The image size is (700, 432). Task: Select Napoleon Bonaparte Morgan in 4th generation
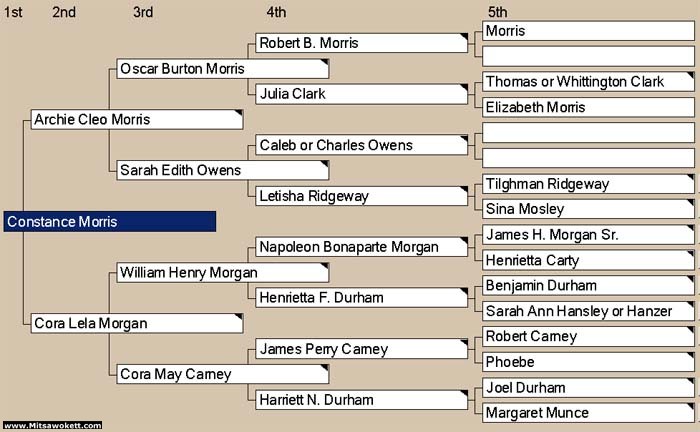coord(362,247)
